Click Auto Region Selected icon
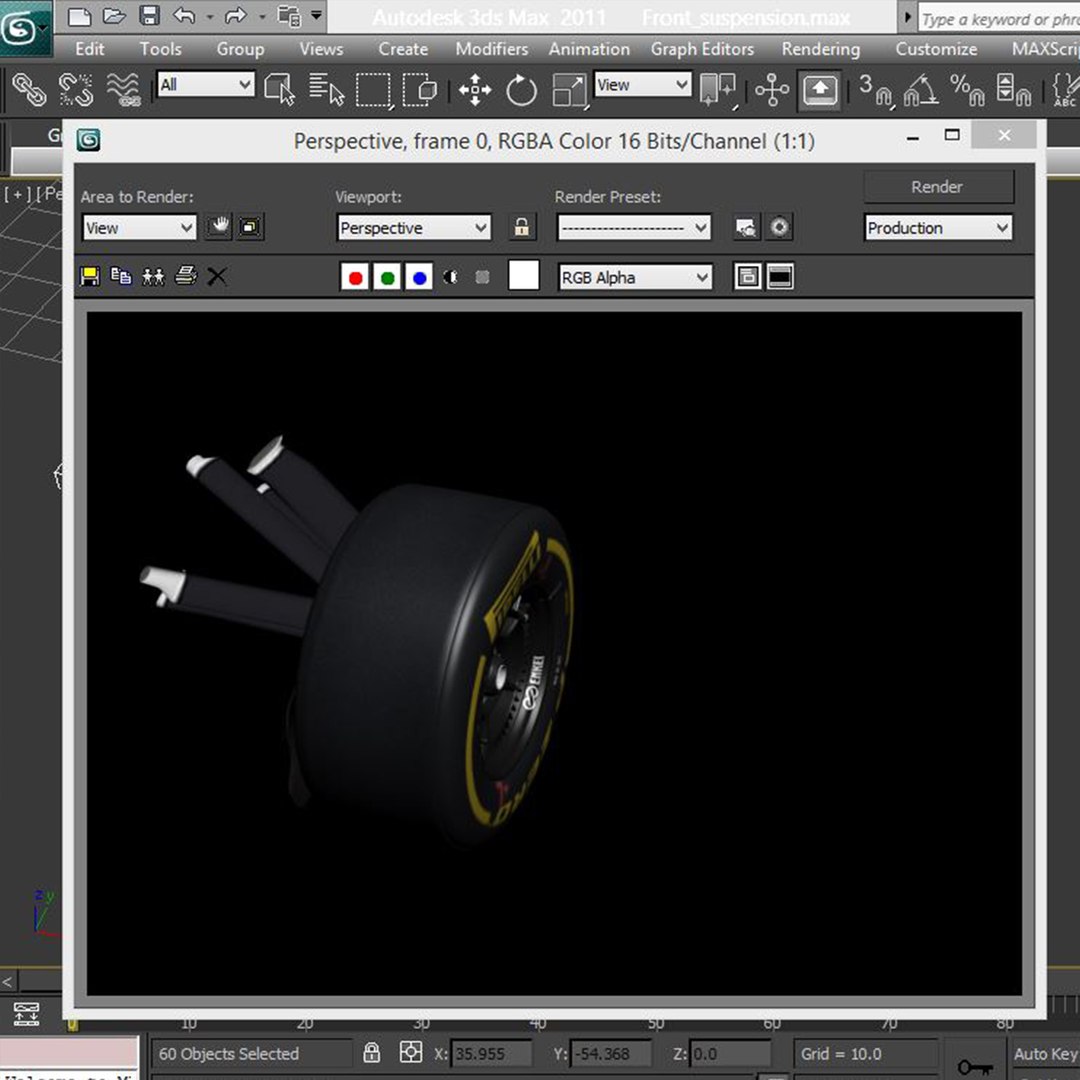This screenshot has height=1080, width=1080. (x=251, y=227)
